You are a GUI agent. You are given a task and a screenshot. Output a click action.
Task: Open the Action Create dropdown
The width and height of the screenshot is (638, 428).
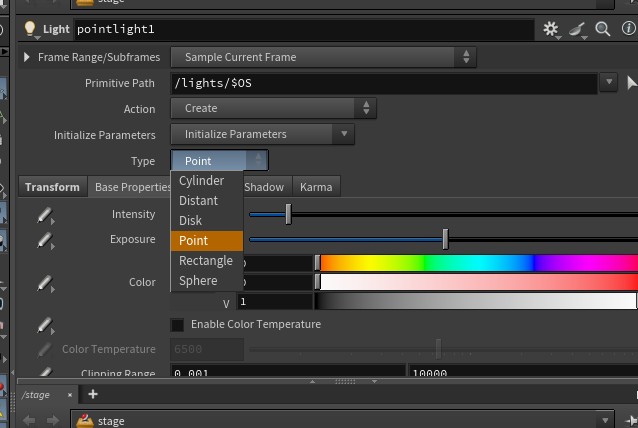(274, 108)
